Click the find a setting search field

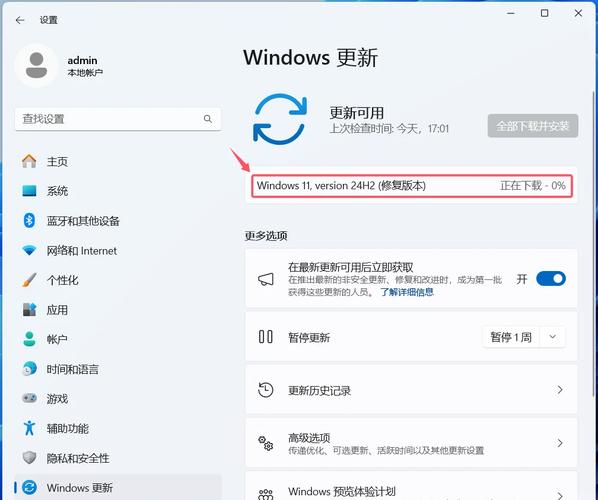[118, 119]
